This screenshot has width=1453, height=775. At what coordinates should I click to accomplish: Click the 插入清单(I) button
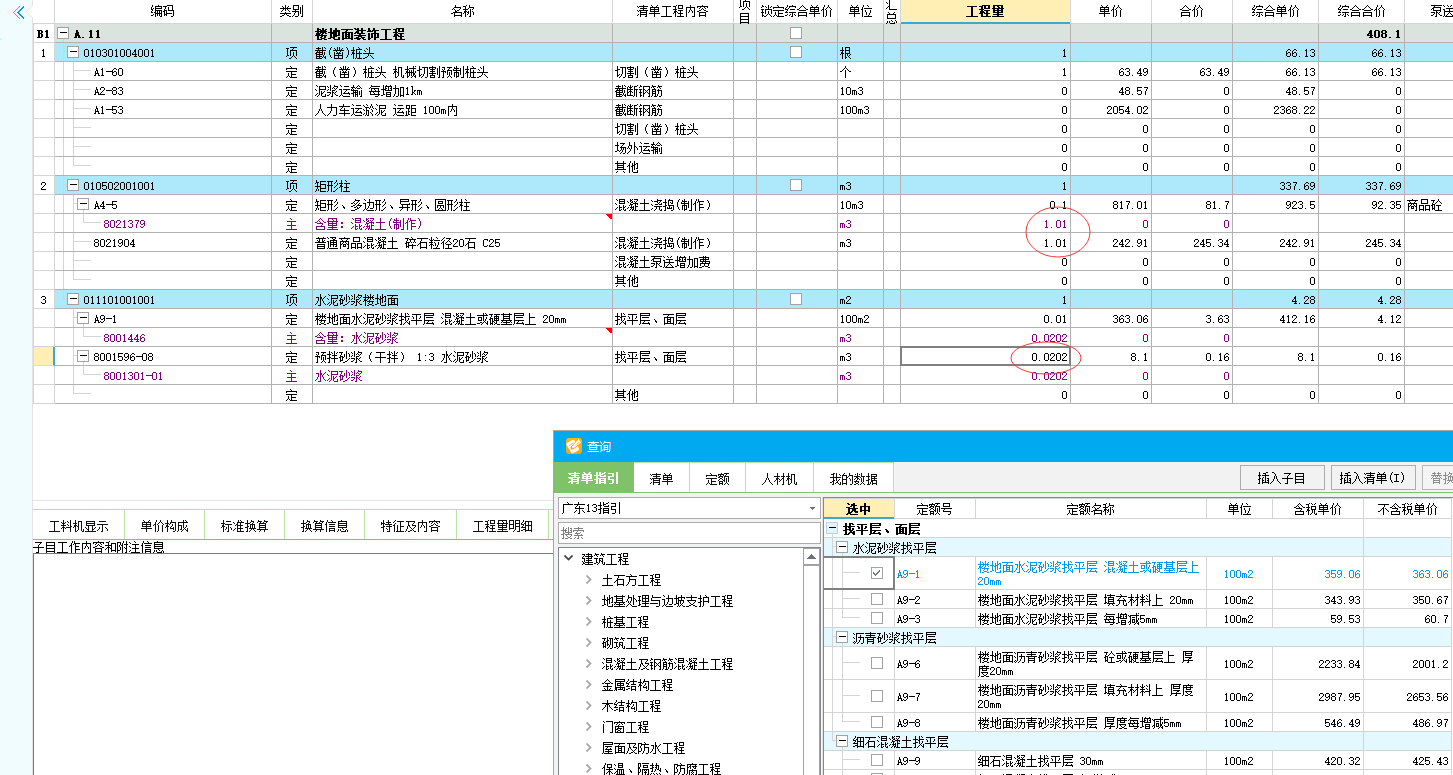pos(1372,478)
